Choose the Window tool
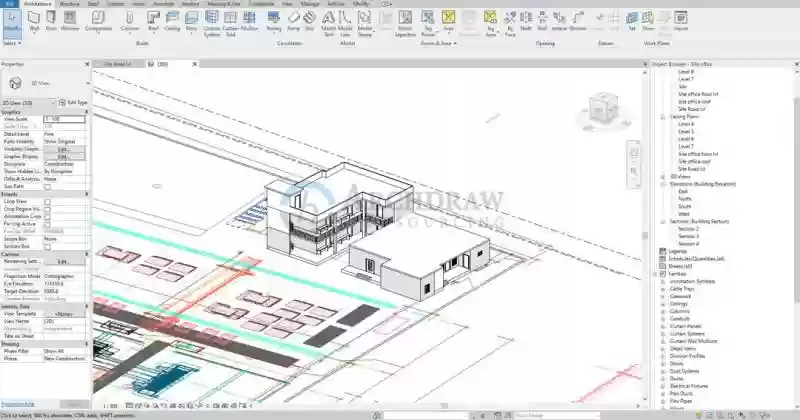Image resolution: width=800 pixels, height=420 pixels. coord(70,21)
